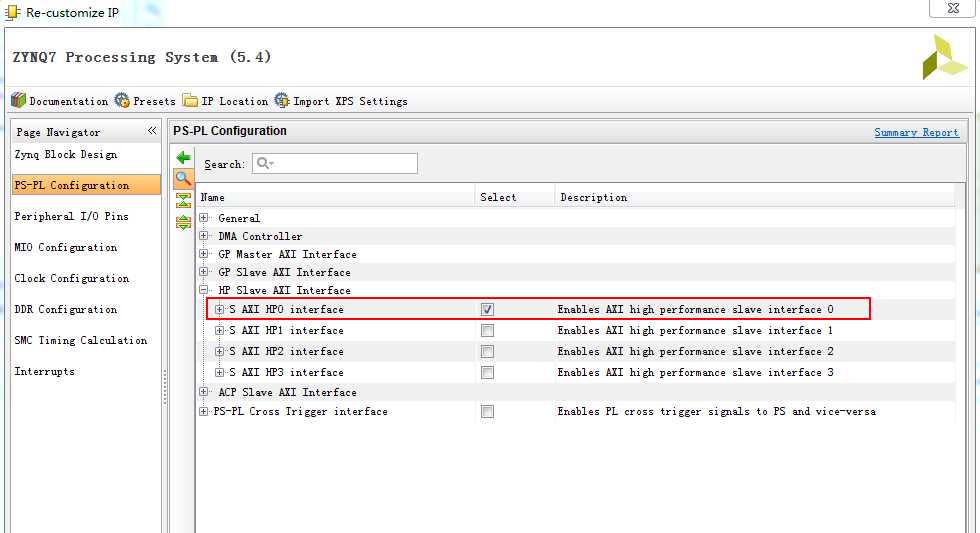Expand ACP Slave AXI Interface node
Screen dimensions: 980x533
pos(204,392)
